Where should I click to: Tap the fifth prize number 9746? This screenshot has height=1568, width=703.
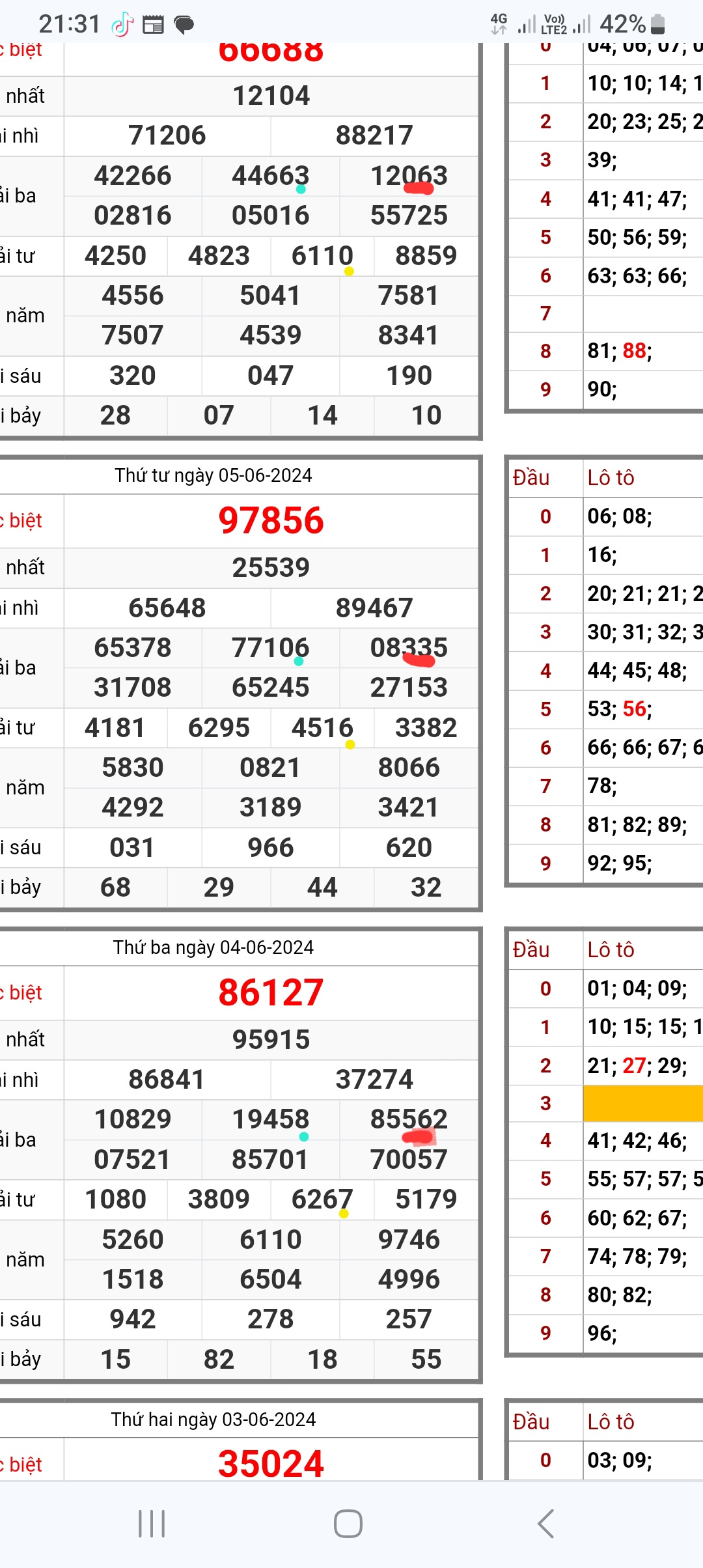(x=409, y=1240)
